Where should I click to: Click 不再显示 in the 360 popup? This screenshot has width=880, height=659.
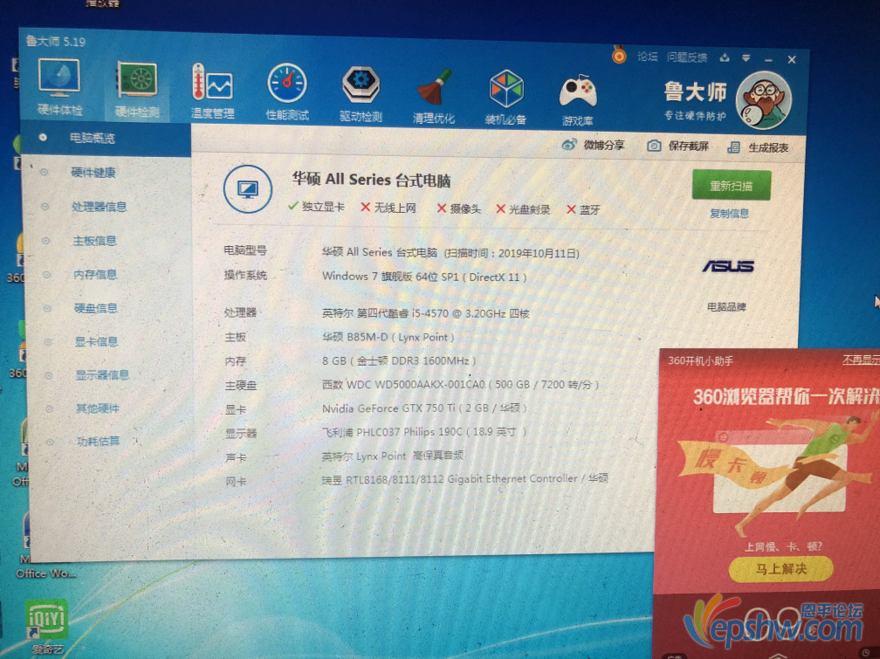tap(861, 360)
